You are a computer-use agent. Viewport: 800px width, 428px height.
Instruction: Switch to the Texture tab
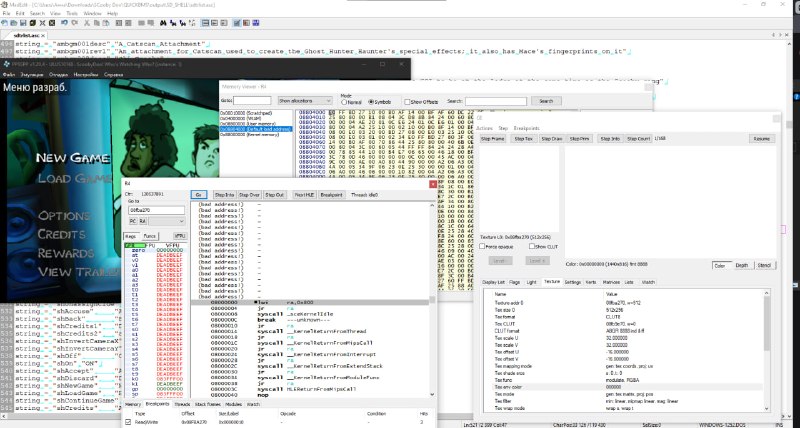552,282
